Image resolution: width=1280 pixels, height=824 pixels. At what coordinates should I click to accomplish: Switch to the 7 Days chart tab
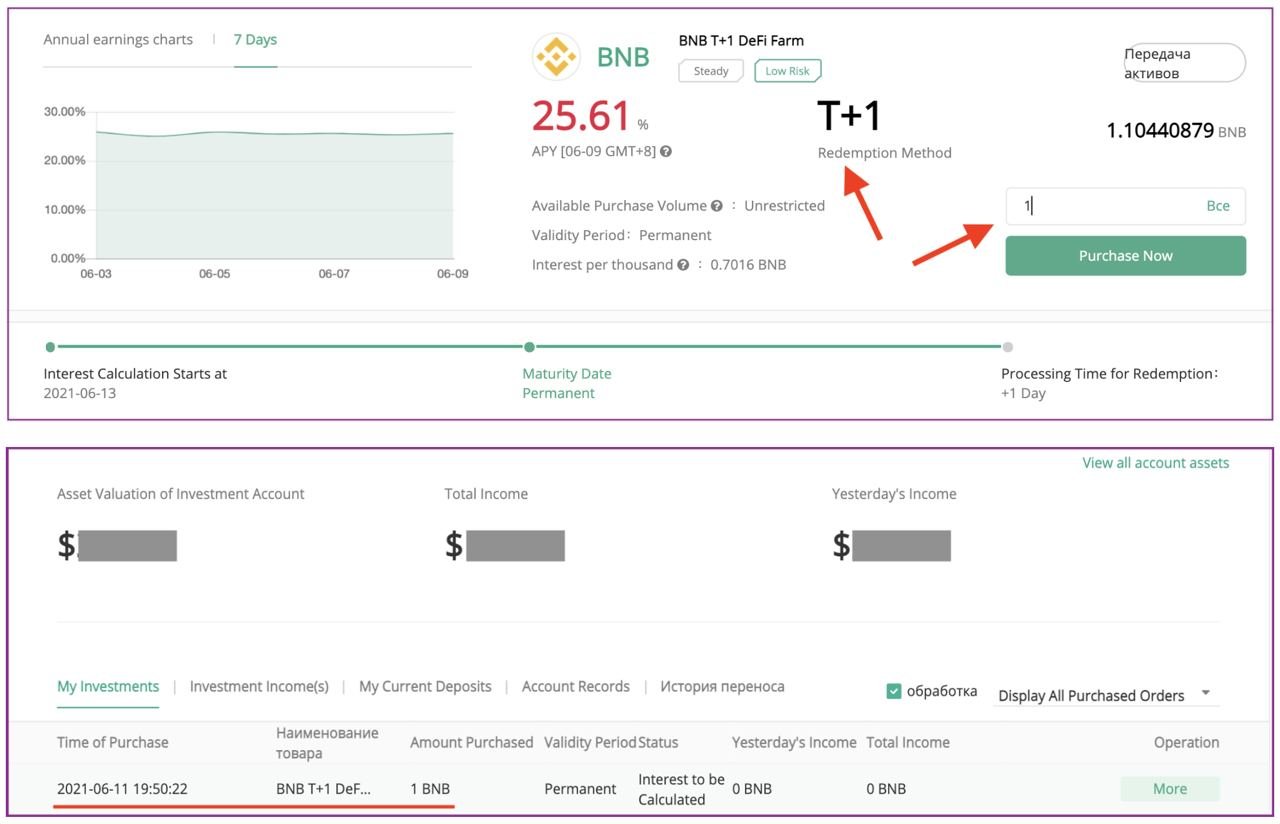pos(255,40)
